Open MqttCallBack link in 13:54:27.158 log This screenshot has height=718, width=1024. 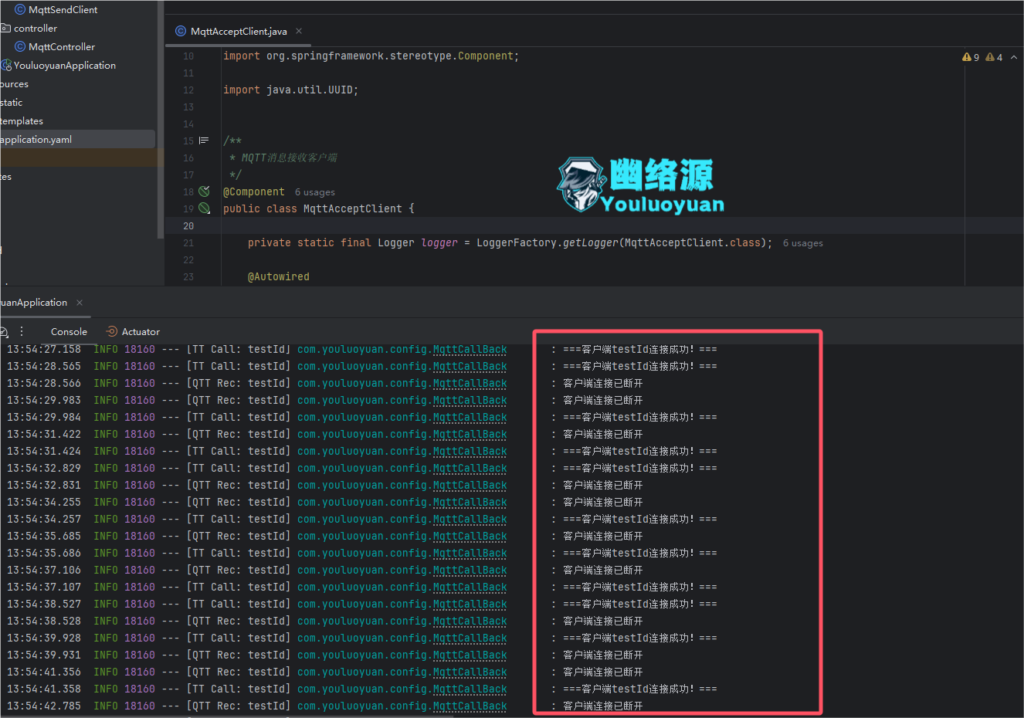[470, 350]
